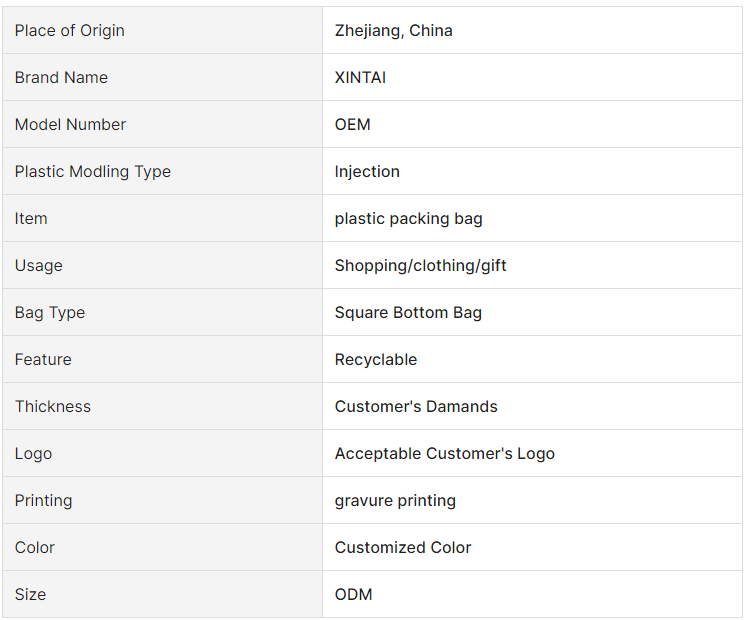The image size is (752, 620).
Task: Select the Square Bottom Bag value
Action: 408,313
